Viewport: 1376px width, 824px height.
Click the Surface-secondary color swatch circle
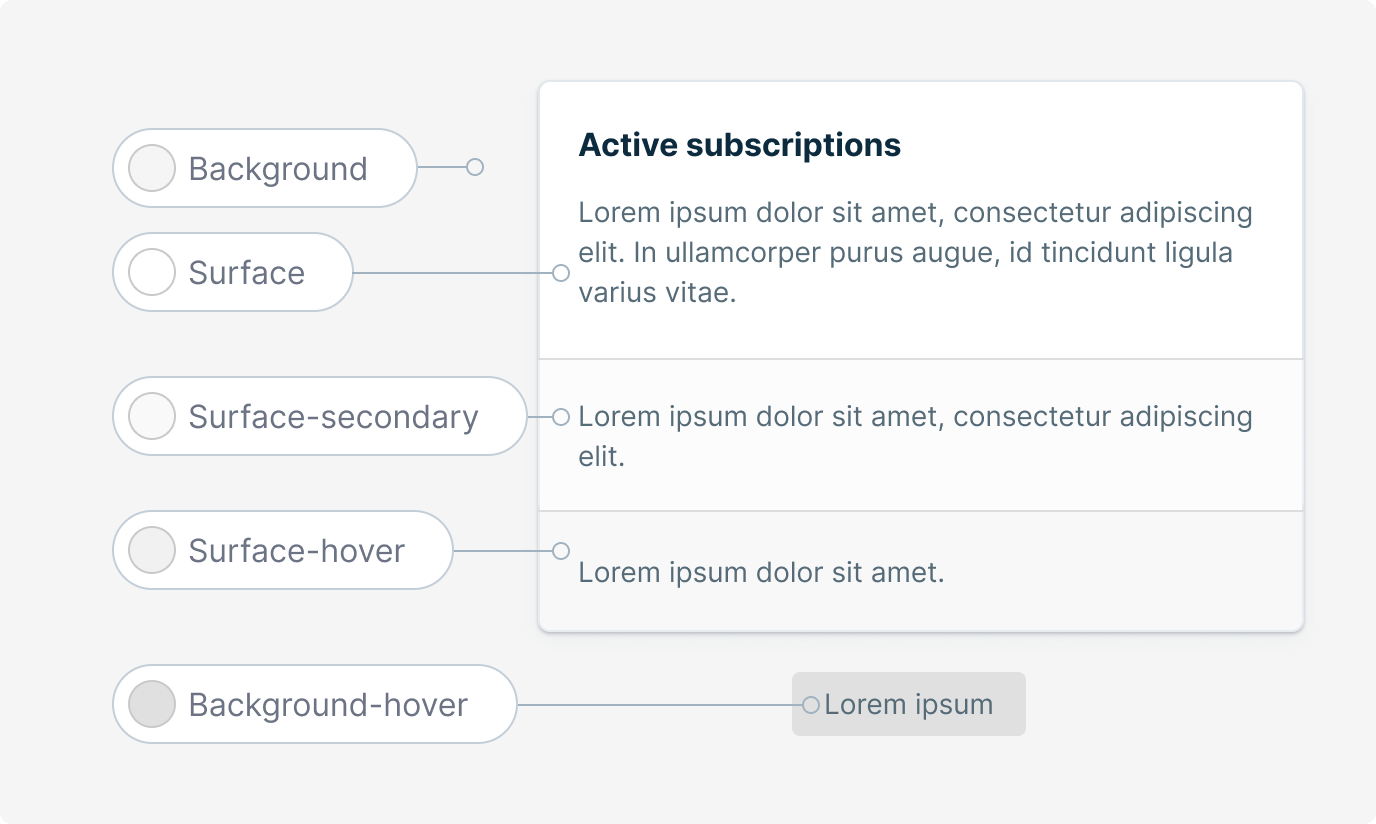153,416
